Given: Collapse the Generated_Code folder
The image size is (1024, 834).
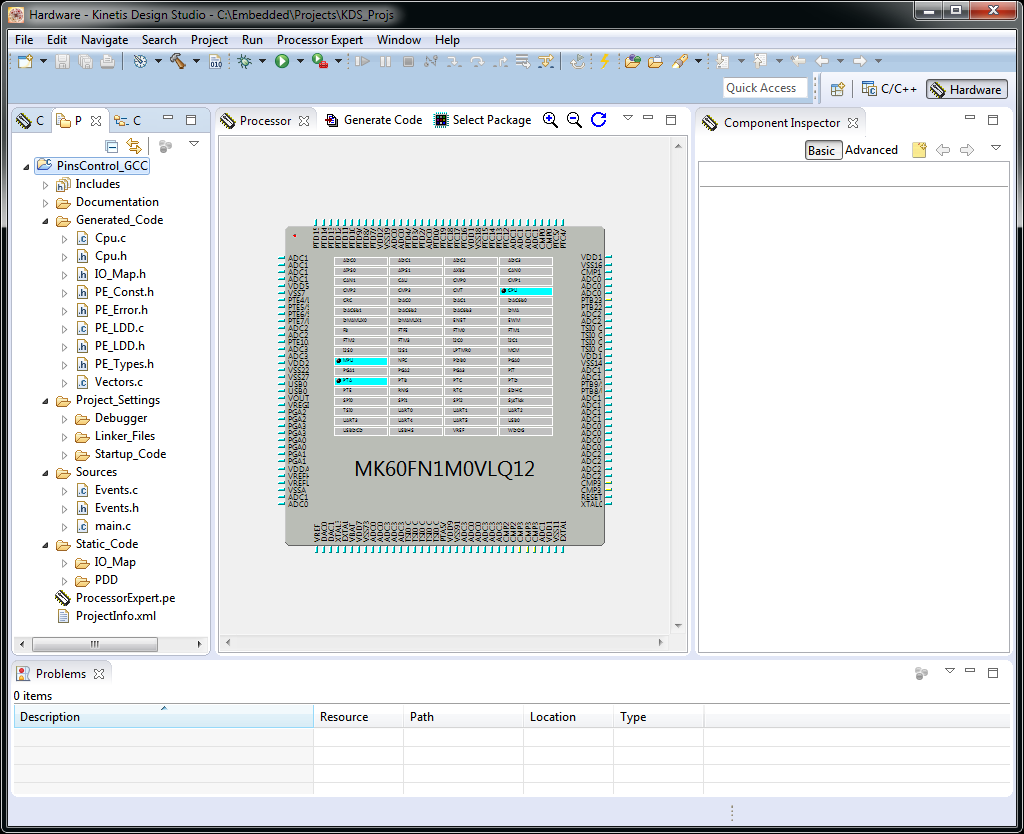Looking at the screenshot, I should [x=46, y=221].
